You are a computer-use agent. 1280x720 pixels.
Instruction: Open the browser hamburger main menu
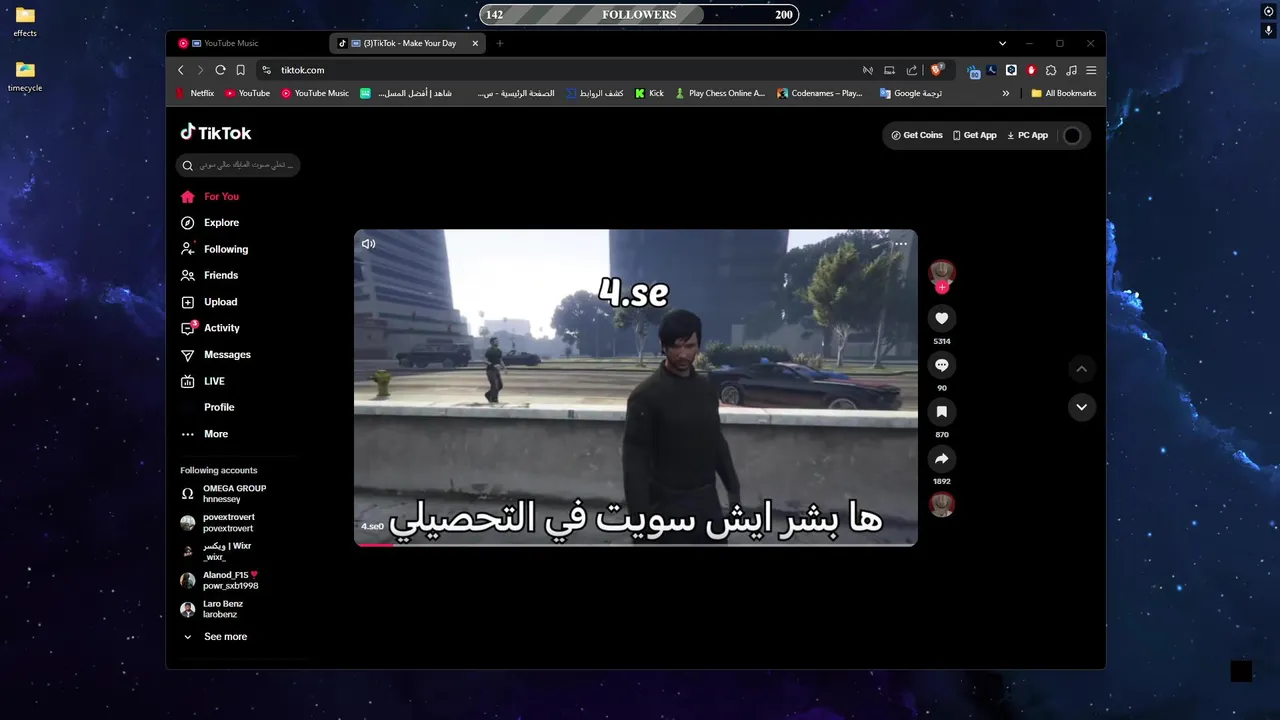click(1091, 70)
